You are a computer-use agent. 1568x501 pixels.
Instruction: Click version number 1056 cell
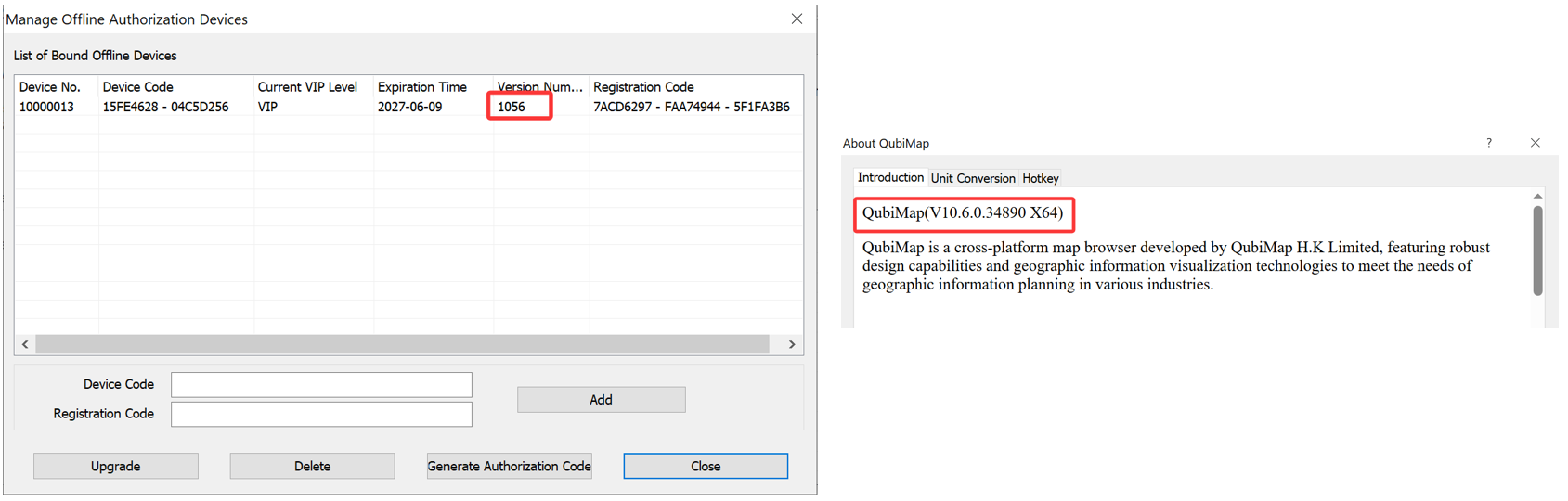(511, 107)
